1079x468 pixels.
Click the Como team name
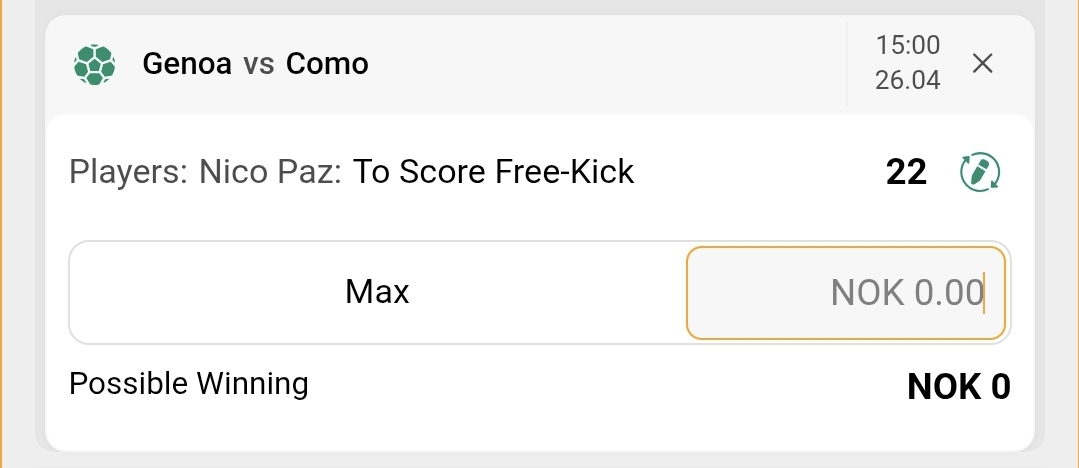(x=327, y=65)
